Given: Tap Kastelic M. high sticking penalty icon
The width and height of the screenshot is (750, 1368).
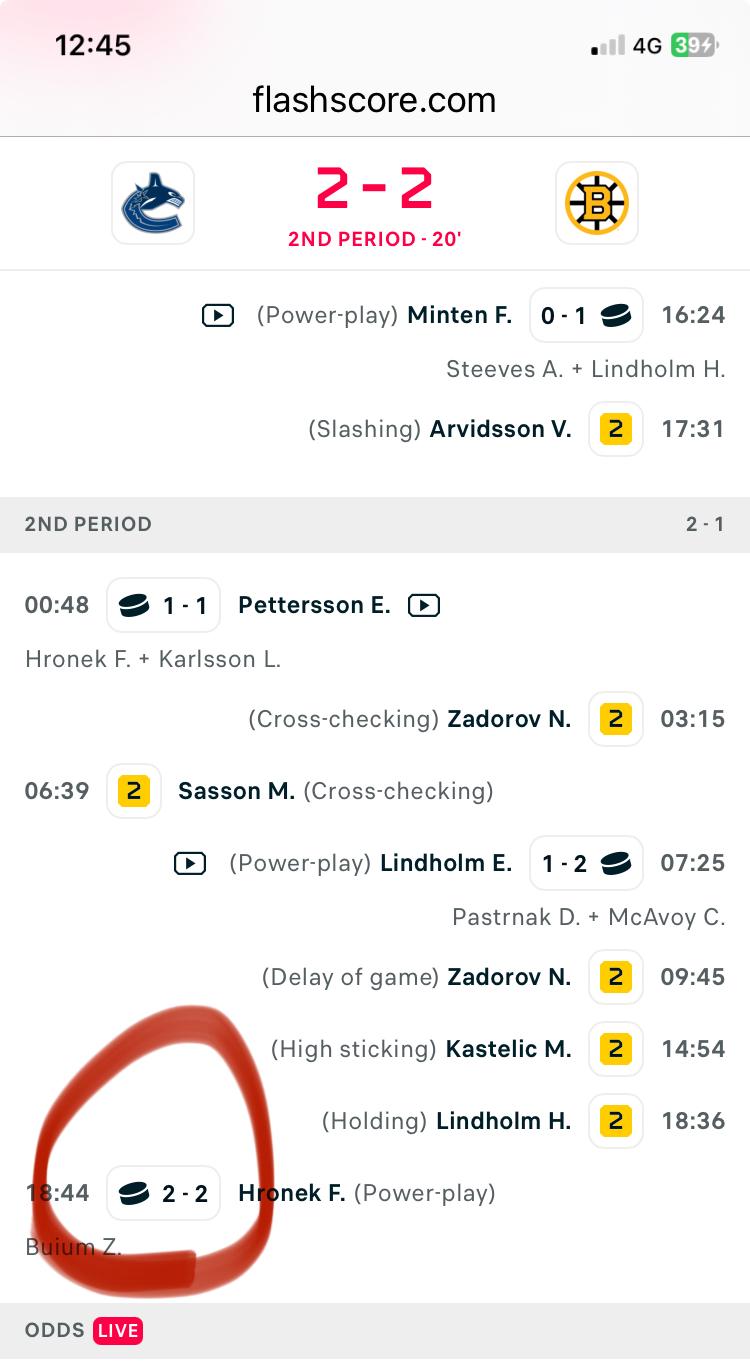Looking at the screenshot, I should point(615,1049).
